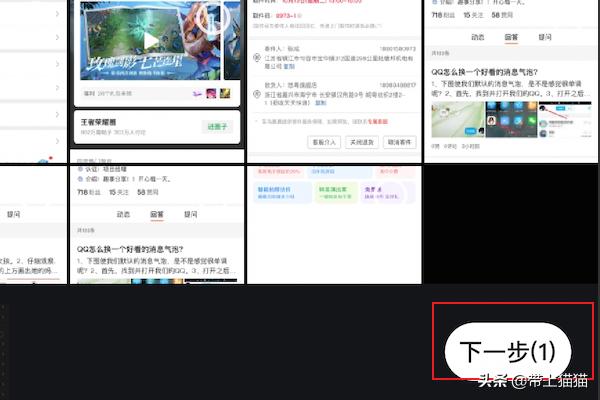Click 客服介入 in the order screenshot

pos(327,143)
